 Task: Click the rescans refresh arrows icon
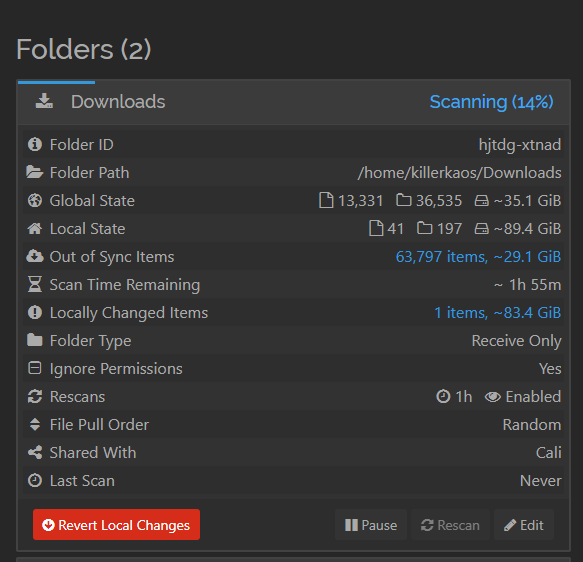[35, 396]
